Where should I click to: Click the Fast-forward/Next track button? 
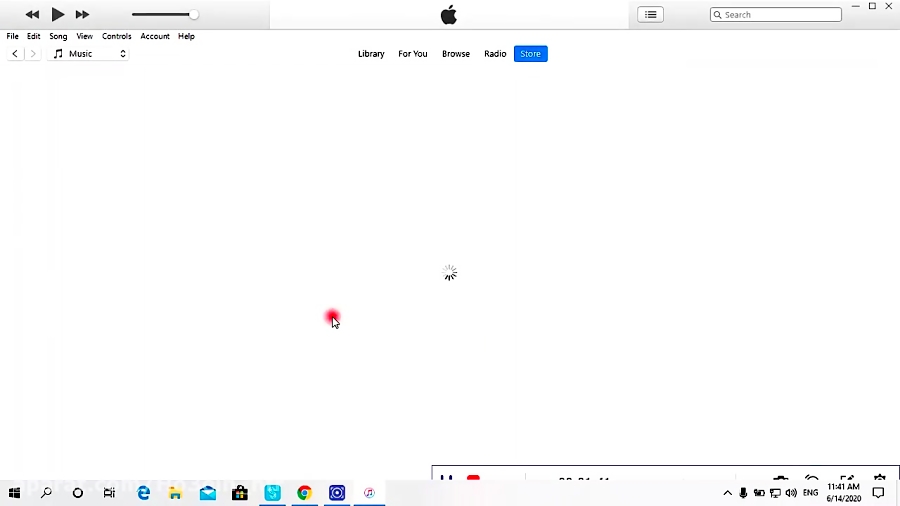click(x=82, y=15)
